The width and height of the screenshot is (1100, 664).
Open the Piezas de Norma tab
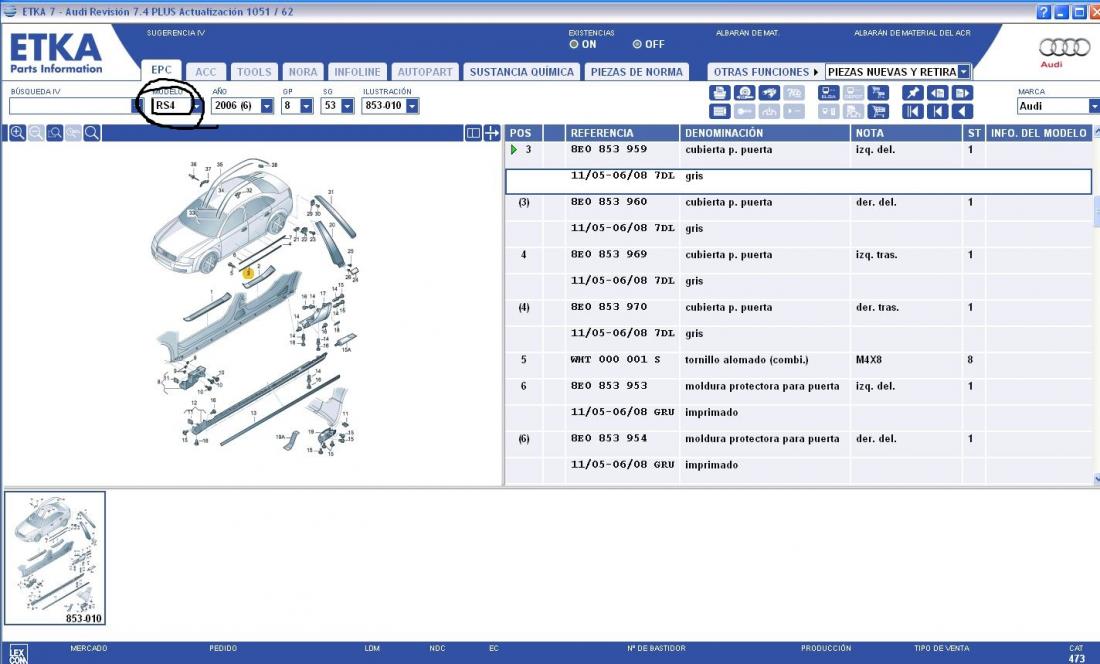(x=636, y=72)
